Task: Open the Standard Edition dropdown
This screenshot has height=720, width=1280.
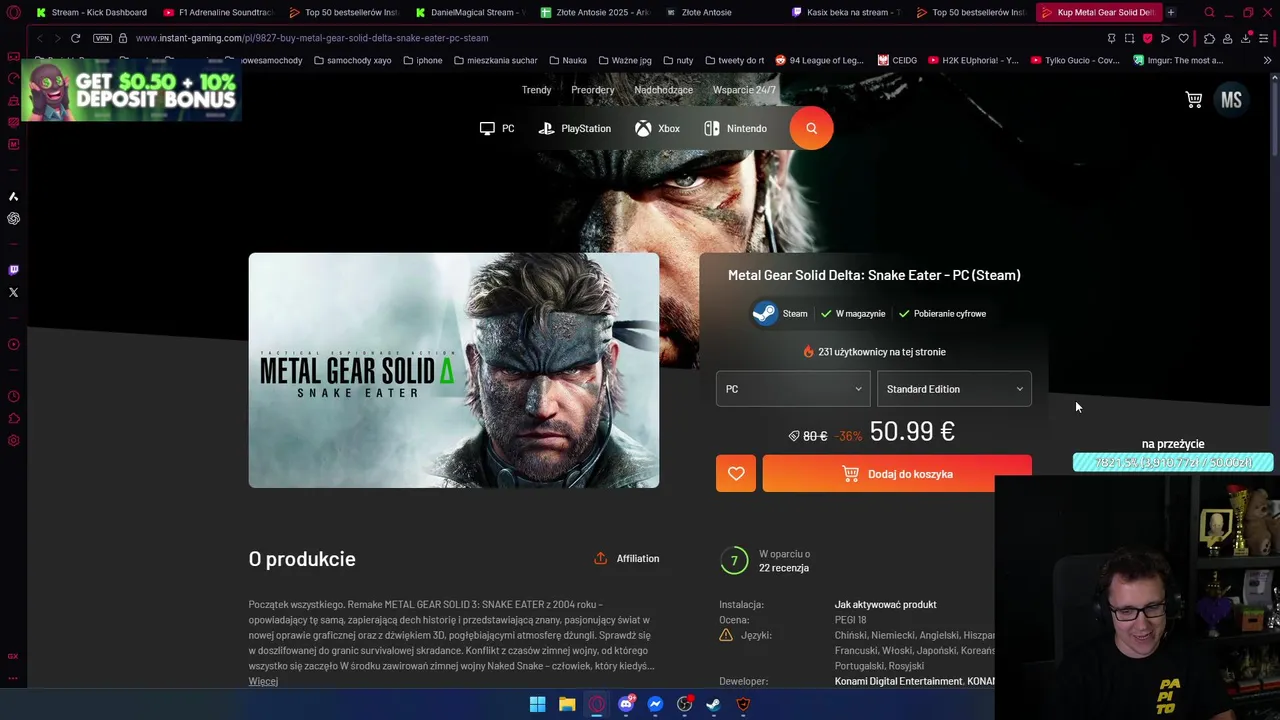Action: pyautogui.click(x=954, y=389)
